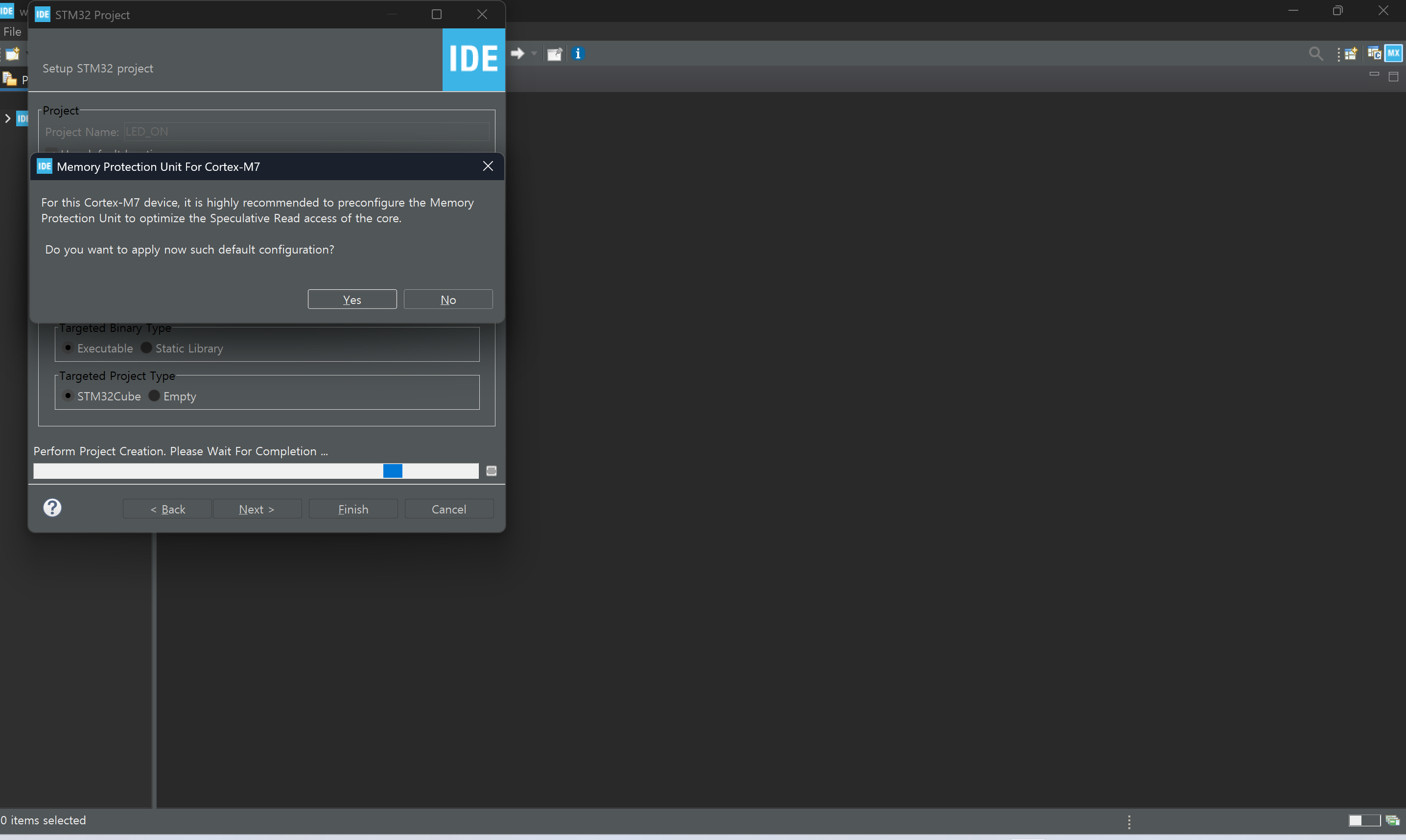Open the File menu in the main window
This screenshot has width=1406, height=840.
pos(12,32)
